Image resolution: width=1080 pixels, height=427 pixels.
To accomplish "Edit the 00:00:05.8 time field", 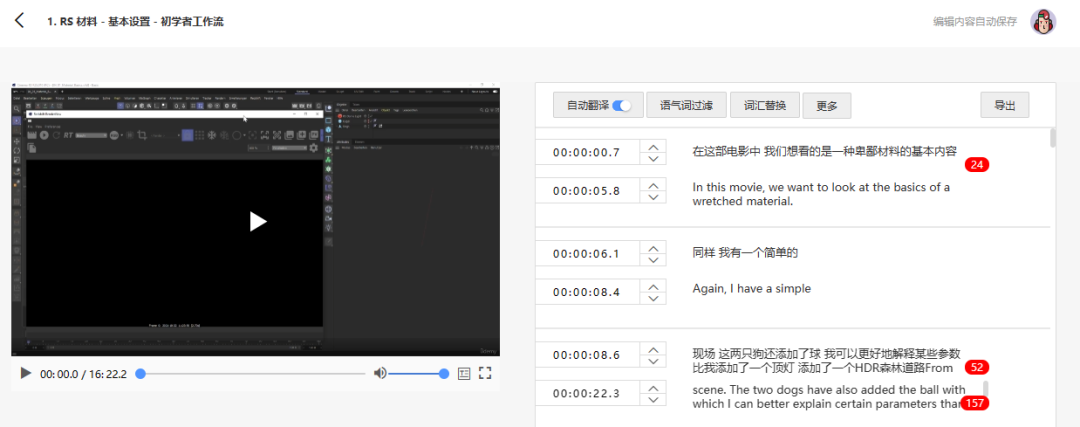I will coord(588,190).
